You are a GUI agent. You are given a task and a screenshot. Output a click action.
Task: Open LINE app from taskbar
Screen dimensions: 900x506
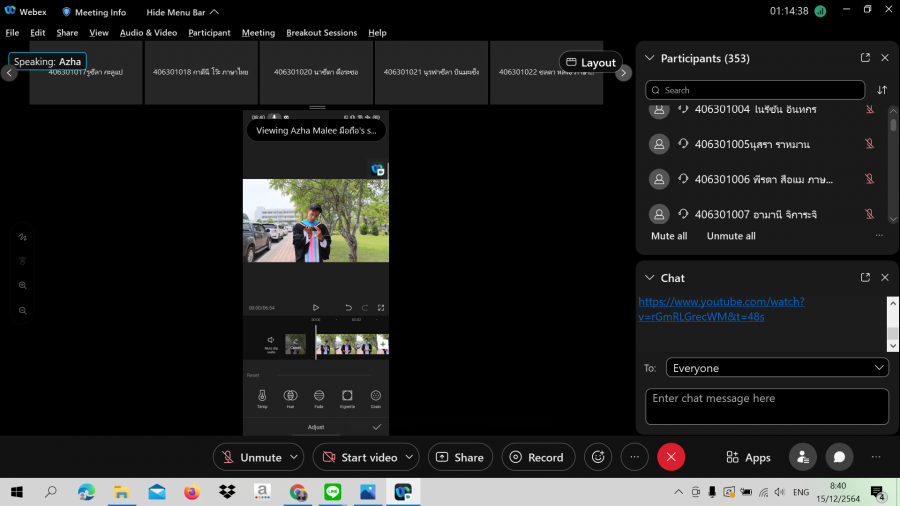coord(333,492)
